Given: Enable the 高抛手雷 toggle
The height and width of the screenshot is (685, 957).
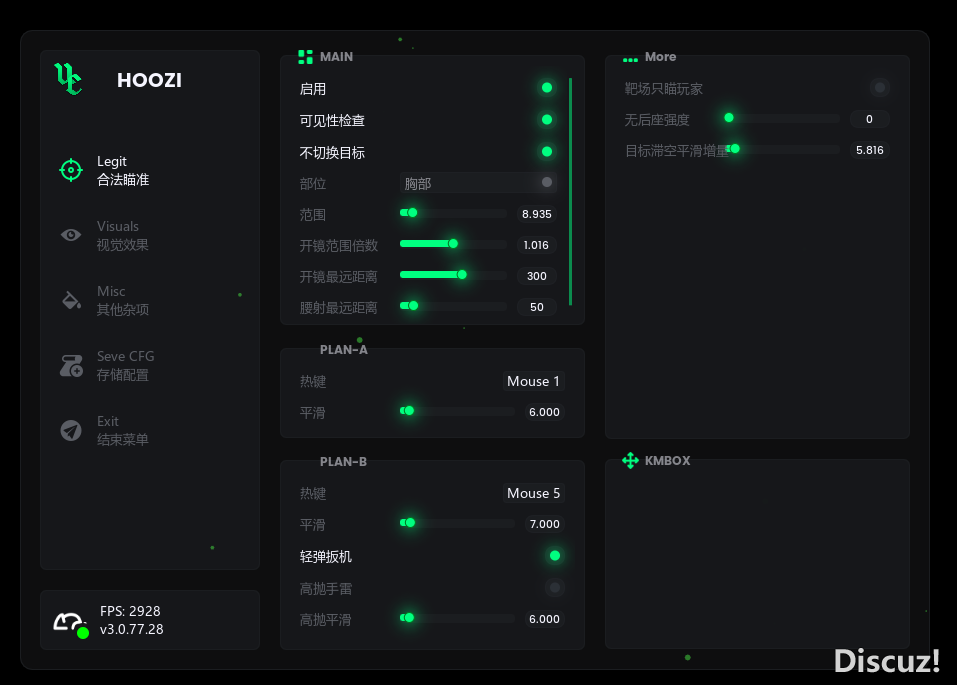Looking at the screenshot, I should point(554,588).
